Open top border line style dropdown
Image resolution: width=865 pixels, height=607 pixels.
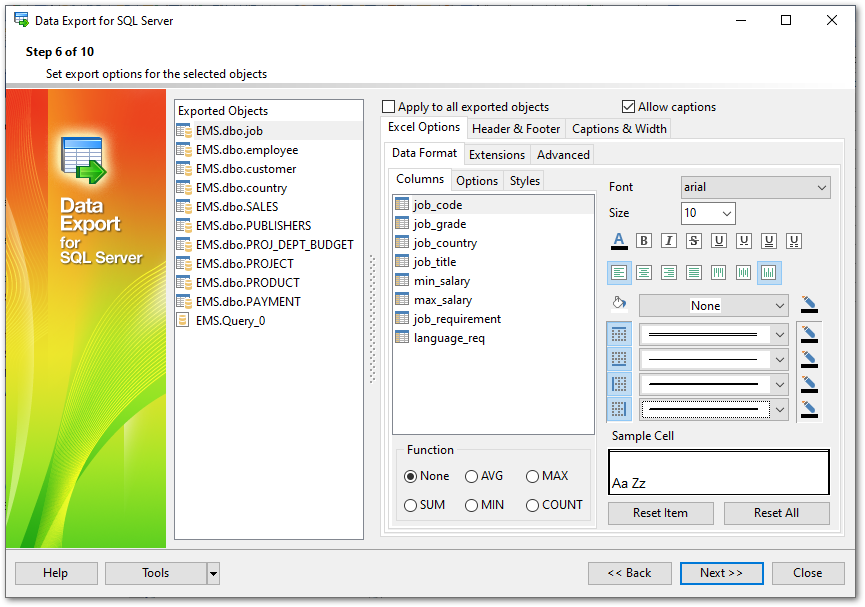point(714,334)
